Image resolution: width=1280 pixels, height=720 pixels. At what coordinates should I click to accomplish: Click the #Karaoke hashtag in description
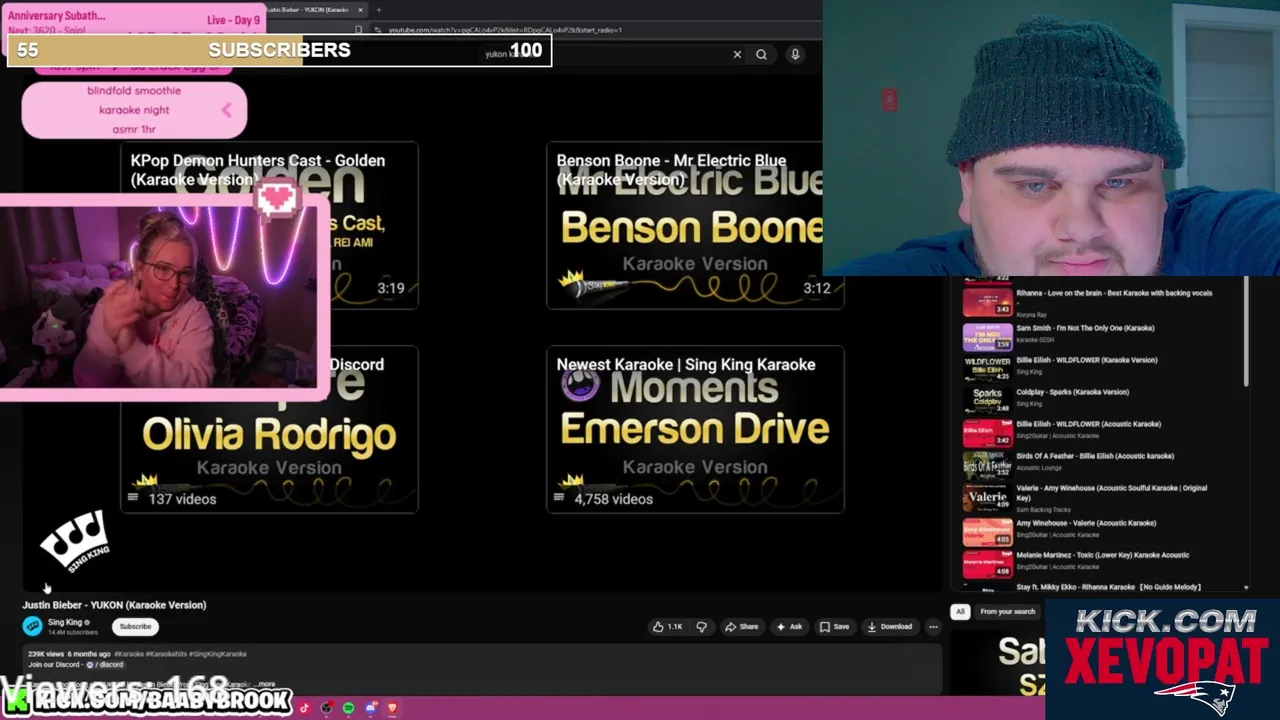(x=130, y=654)
